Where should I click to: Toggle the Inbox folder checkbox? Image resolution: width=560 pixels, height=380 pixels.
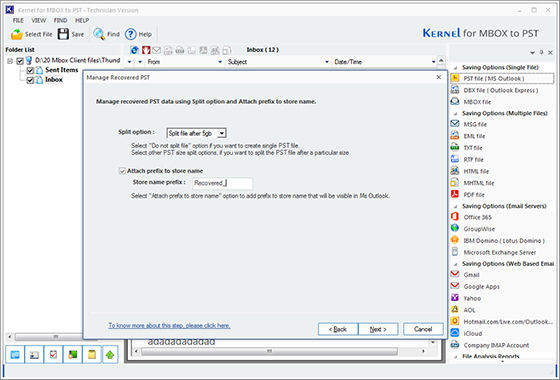click(30, 80)
